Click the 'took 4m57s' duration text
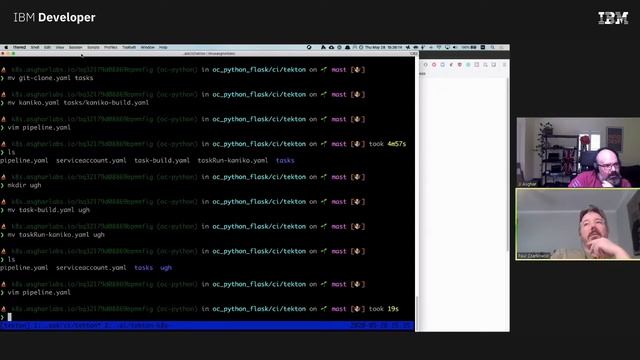 387,144
